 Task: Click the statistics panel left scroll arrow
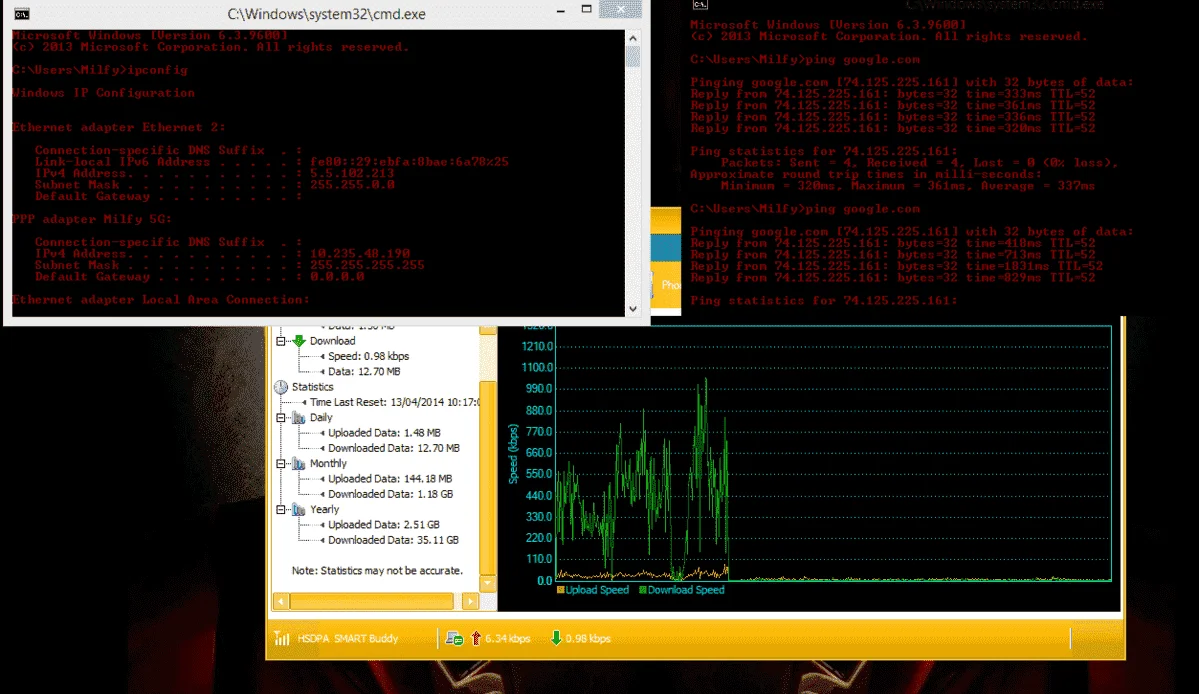click(x=281, y=602)
